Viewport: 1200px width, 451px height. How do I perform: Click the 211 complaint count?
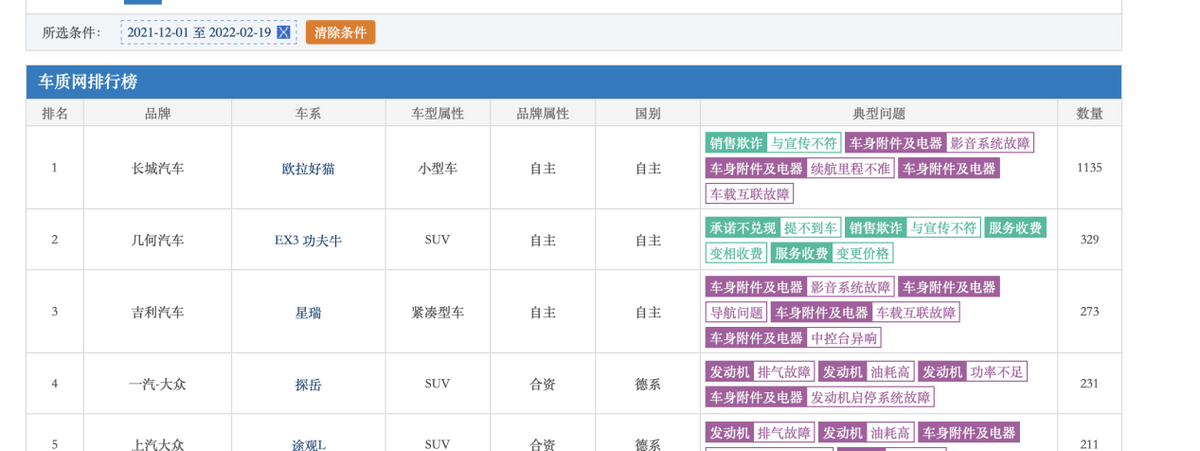tap(1089, 445)
